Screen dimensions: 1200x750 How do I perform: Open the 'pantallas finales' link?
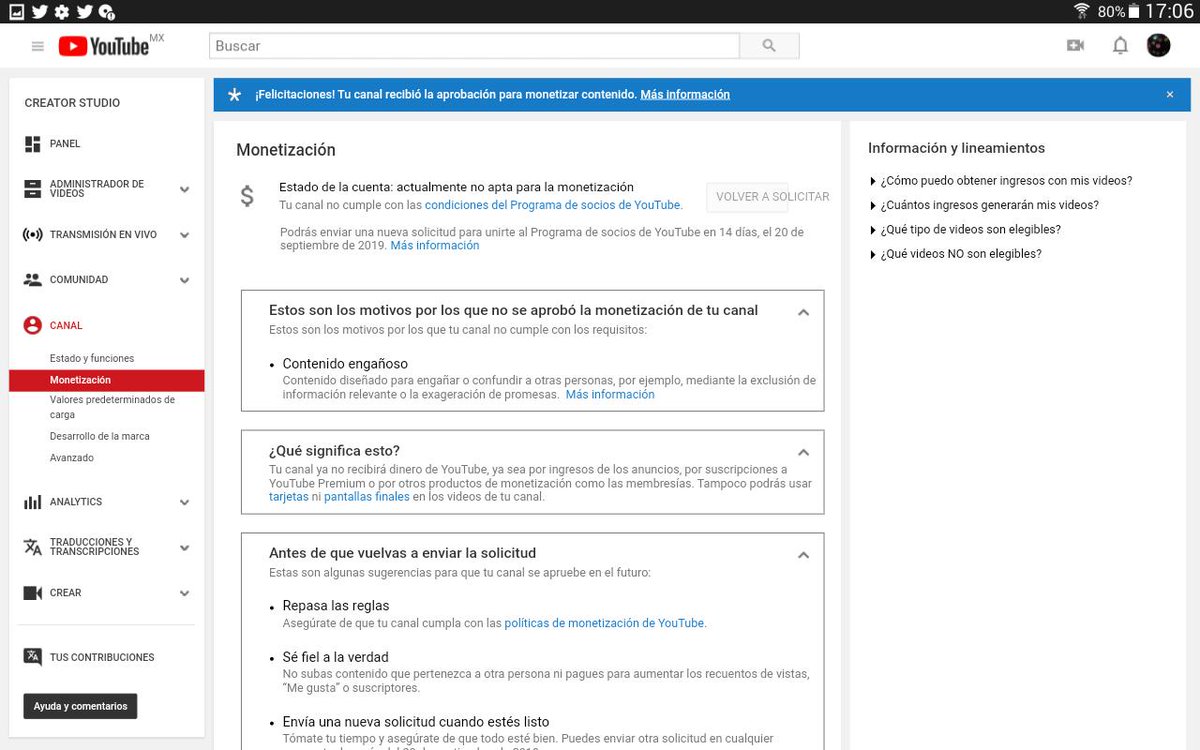coord(367,497)
